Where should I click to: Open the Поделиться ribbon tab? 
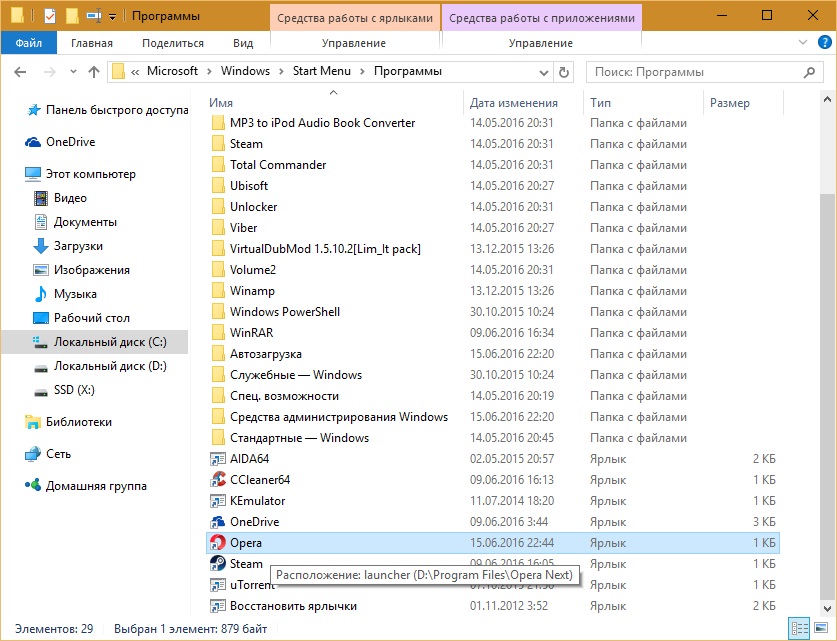click(x=173, y=43)
